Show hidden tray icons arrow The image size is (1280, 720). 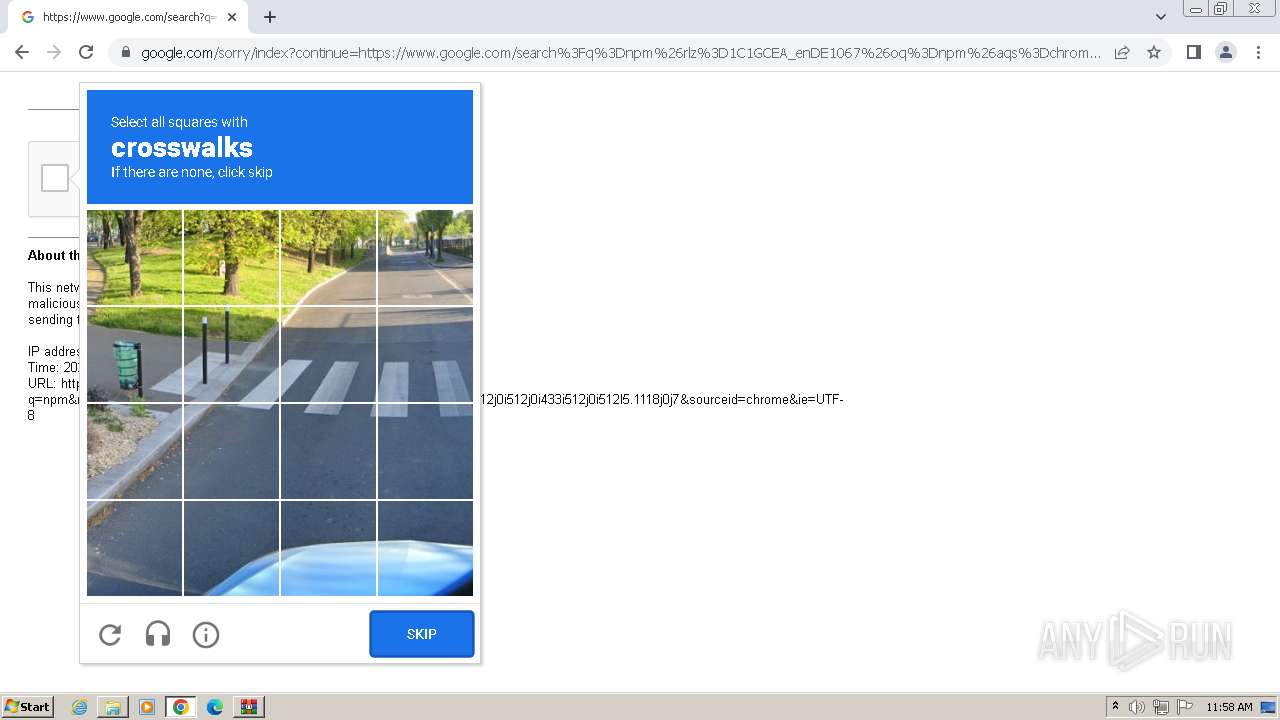coord(1116,707)
